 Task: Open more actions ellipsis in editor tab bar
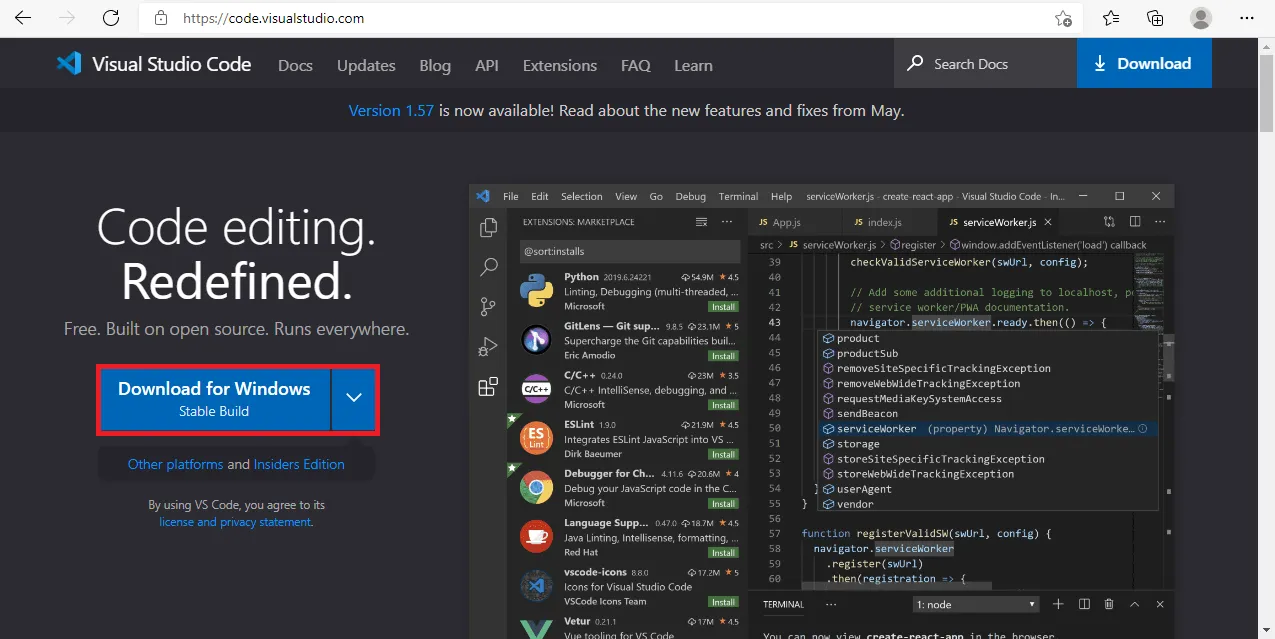[x=1160, y=222]
